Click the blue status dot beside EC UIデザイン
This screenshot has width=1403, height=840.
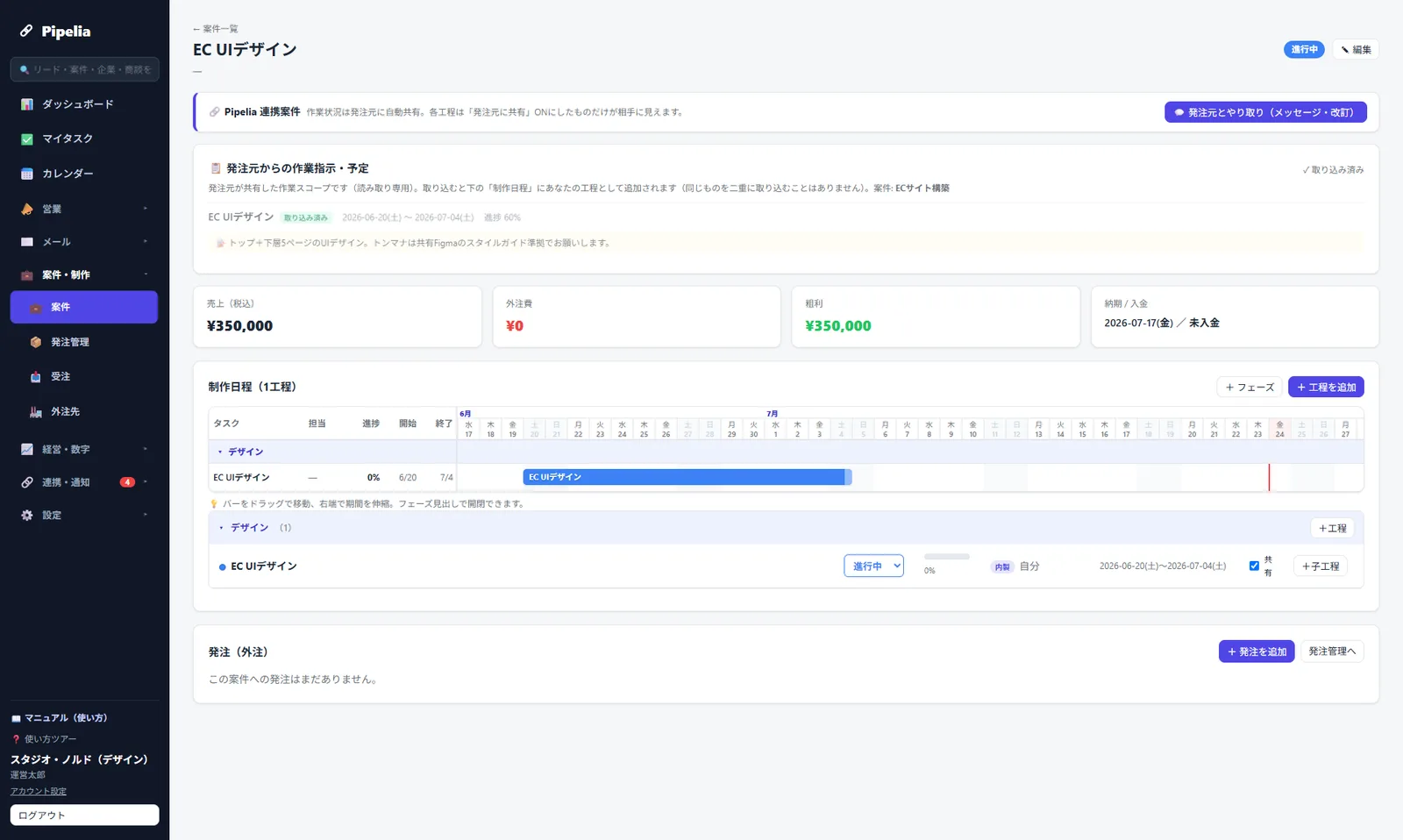coord(223,567)
